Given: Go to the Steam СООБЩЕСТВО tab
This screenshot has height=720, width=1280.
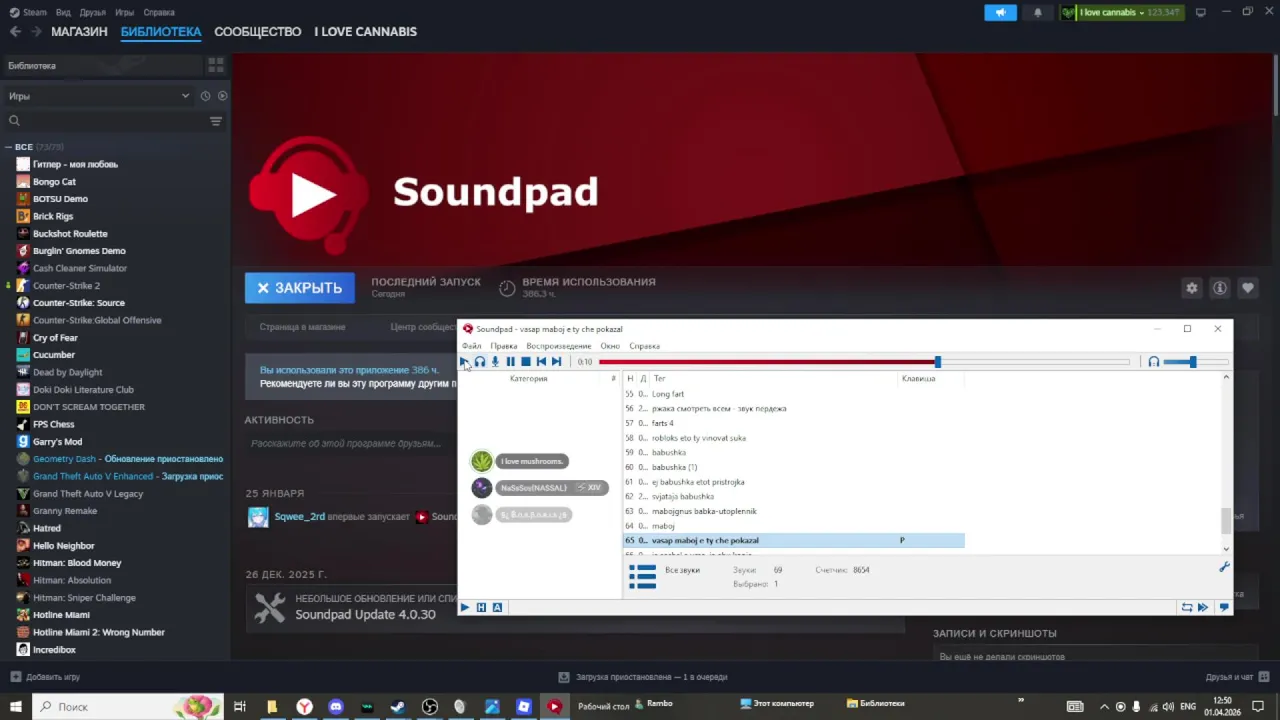Looking at the screenshot, I should pos(257,31).
